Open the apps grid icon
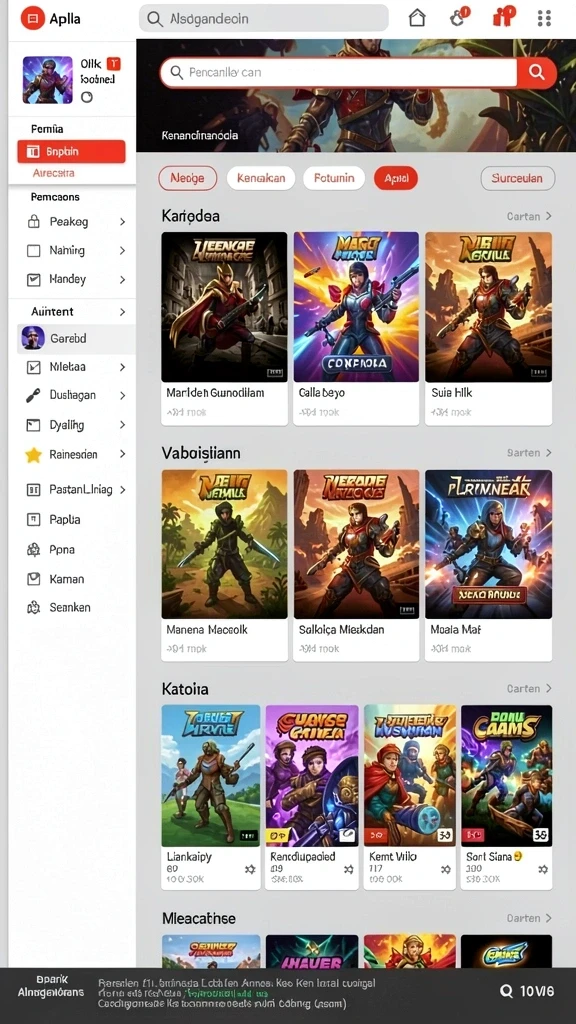 tap(544, 18)
